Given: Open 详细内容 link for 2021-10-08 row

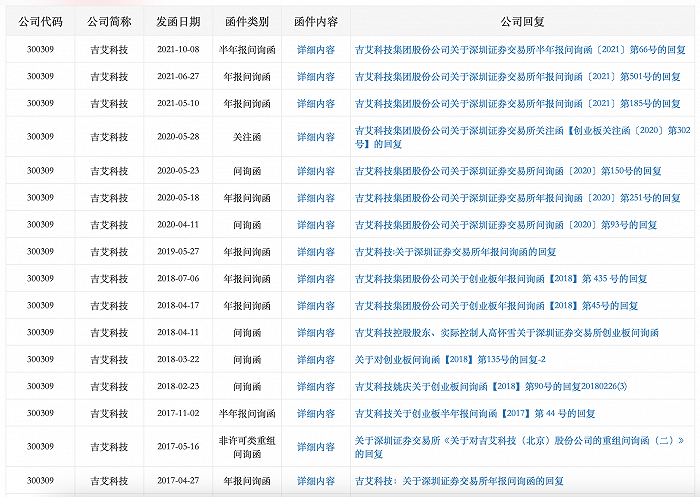Looking at the screenshot, I should tap(316, 50).
